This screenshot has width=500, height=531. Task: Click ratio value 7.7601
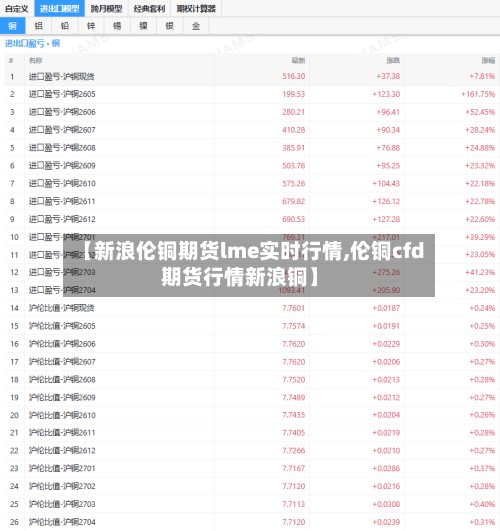[294, 308]
